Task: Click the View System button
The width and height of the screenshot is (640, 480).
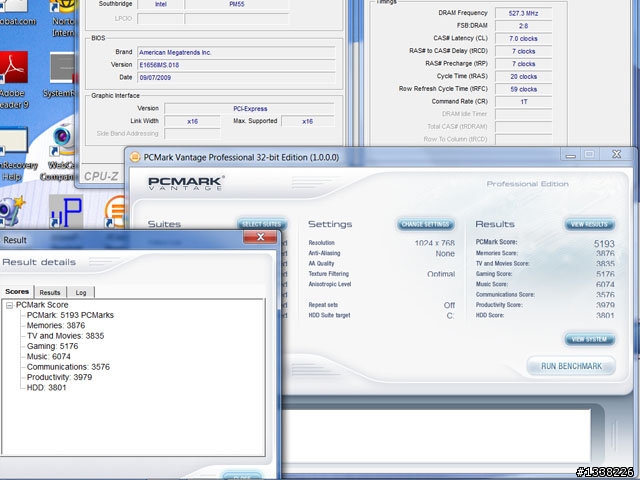Action: [589, 339]
